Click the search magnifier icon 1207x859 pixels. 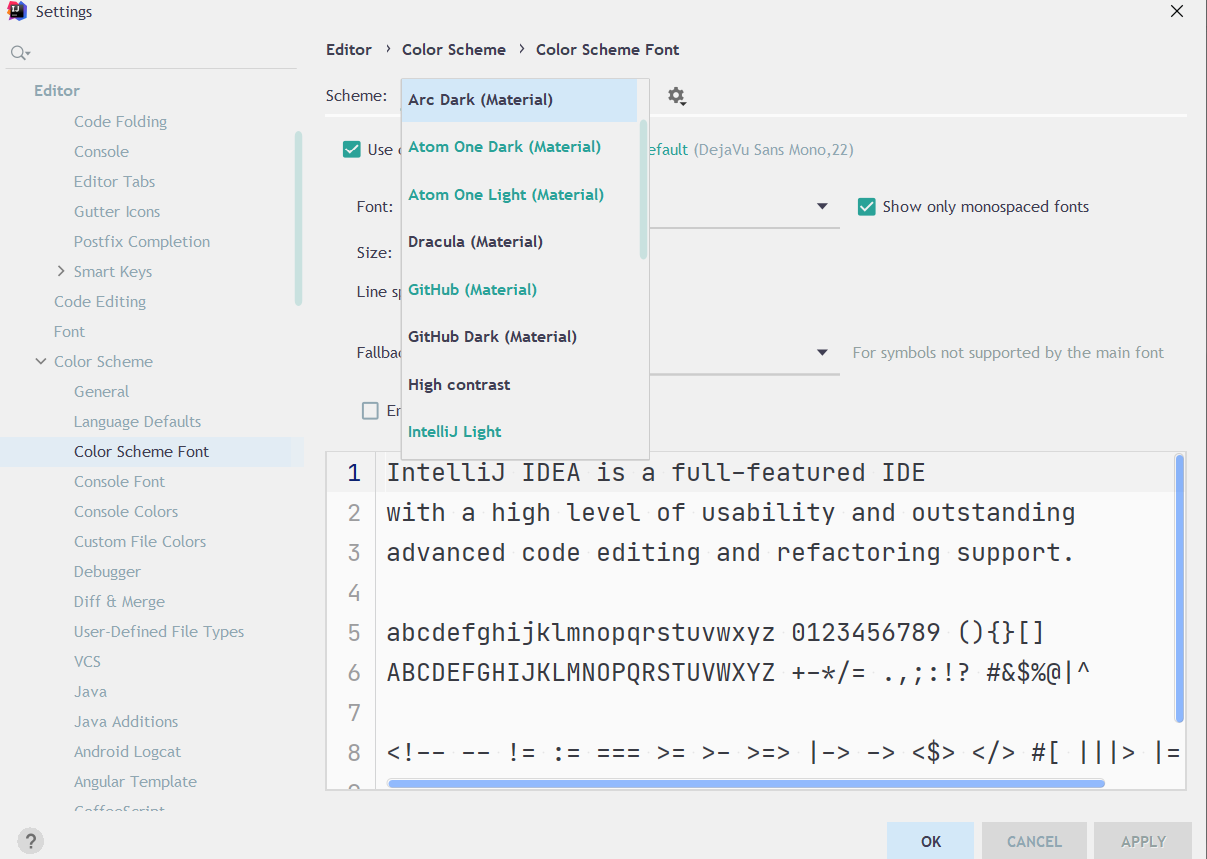[x=20, y=52]
